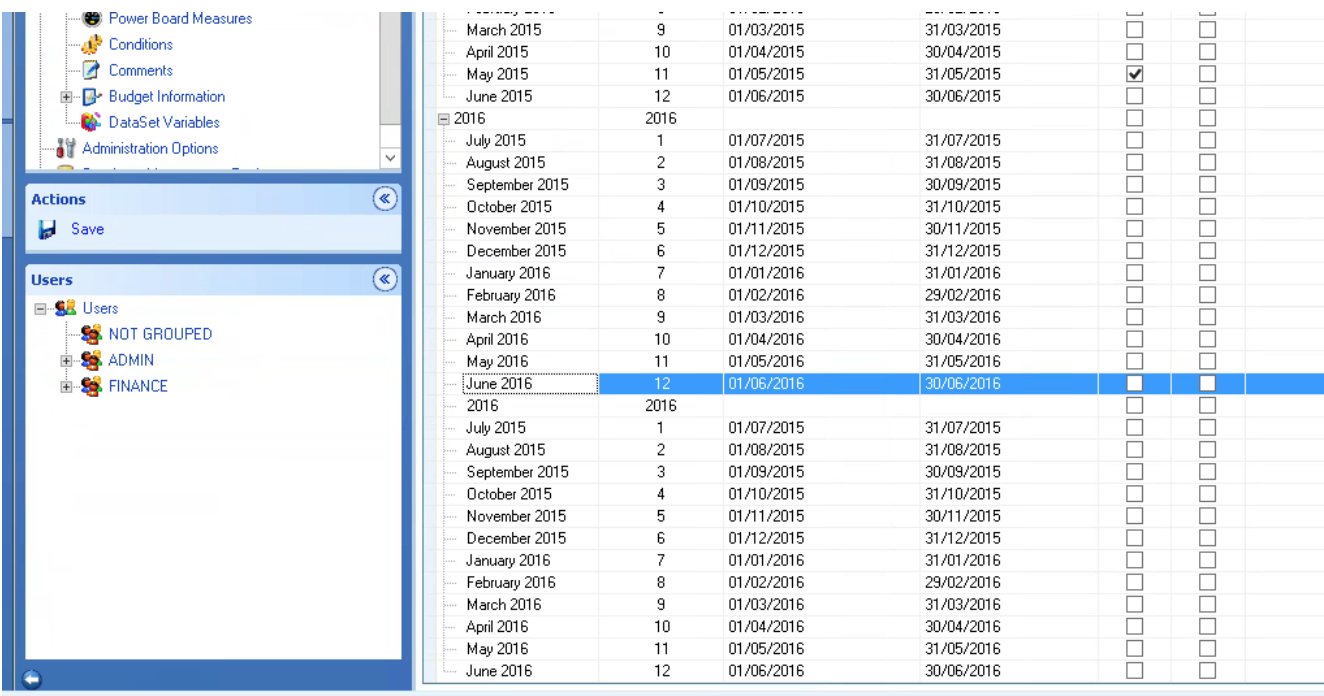Click the Save floppy disk icon
Image resolution: width=1324 pixels, height=696 pixels.
pos(46,230)
